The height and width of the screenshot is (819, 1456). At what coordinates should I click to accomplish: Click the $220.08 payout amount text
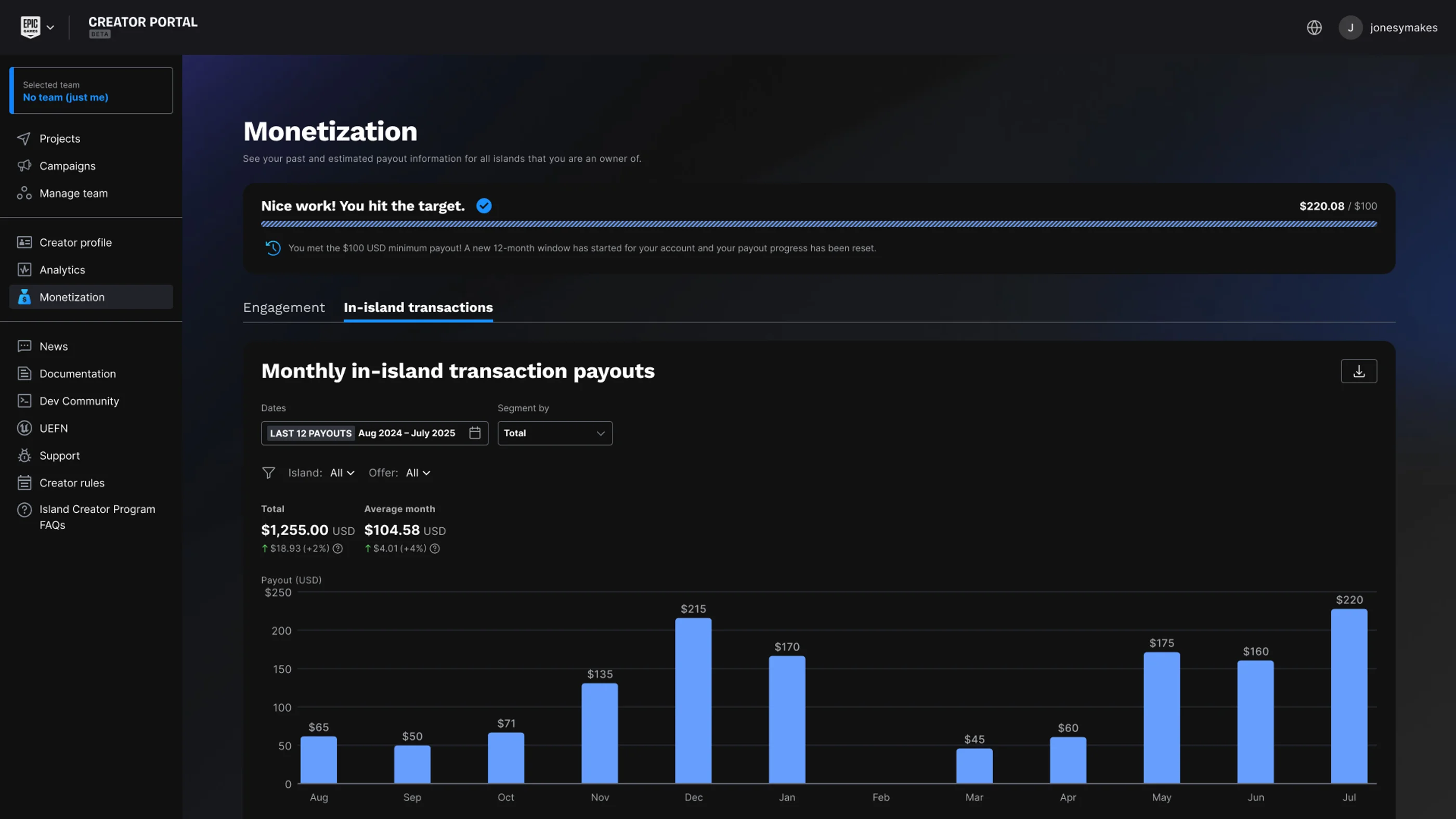click(x=1321, y=206)
